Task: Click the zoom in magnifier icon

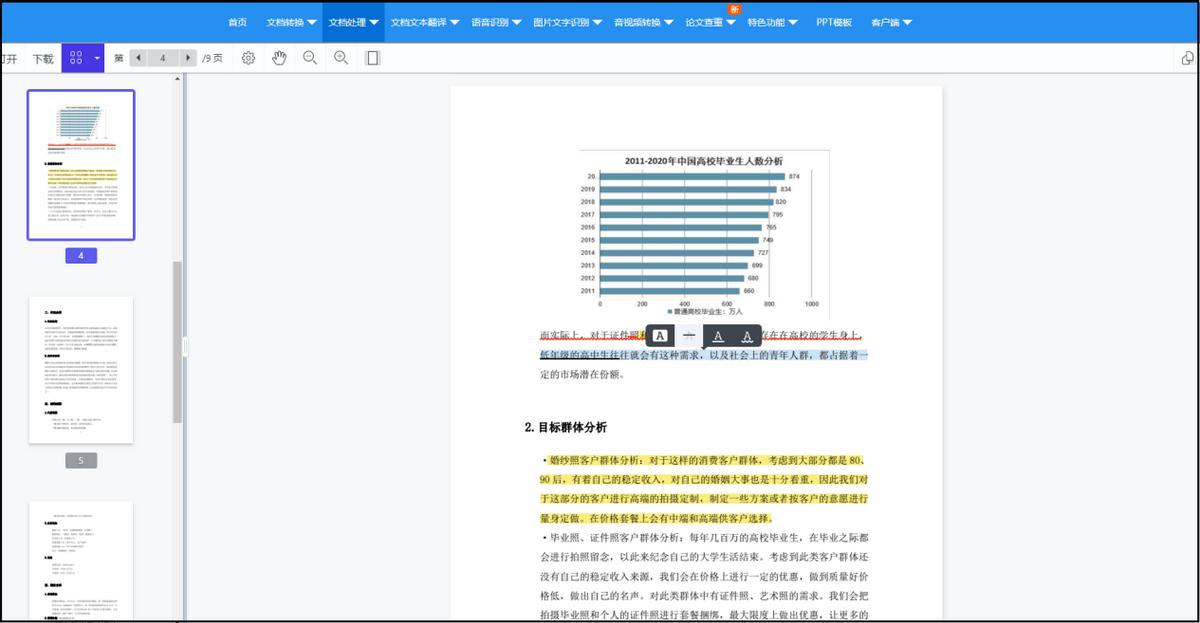Action: pyautogui.click(x=340, y=57)
